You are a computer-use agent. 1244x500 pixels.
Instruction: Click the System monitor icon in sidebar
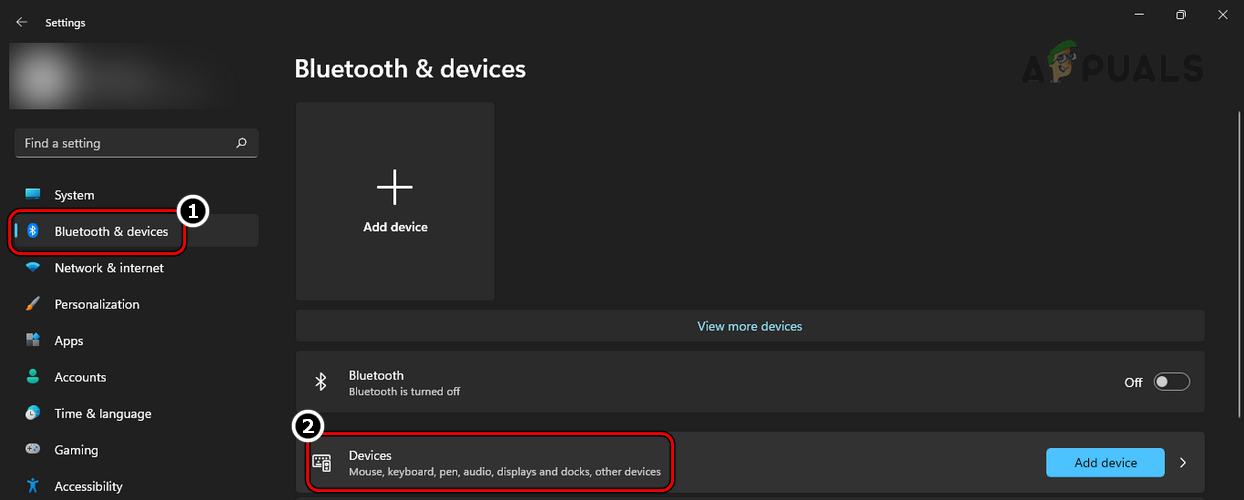coord(33,195)
